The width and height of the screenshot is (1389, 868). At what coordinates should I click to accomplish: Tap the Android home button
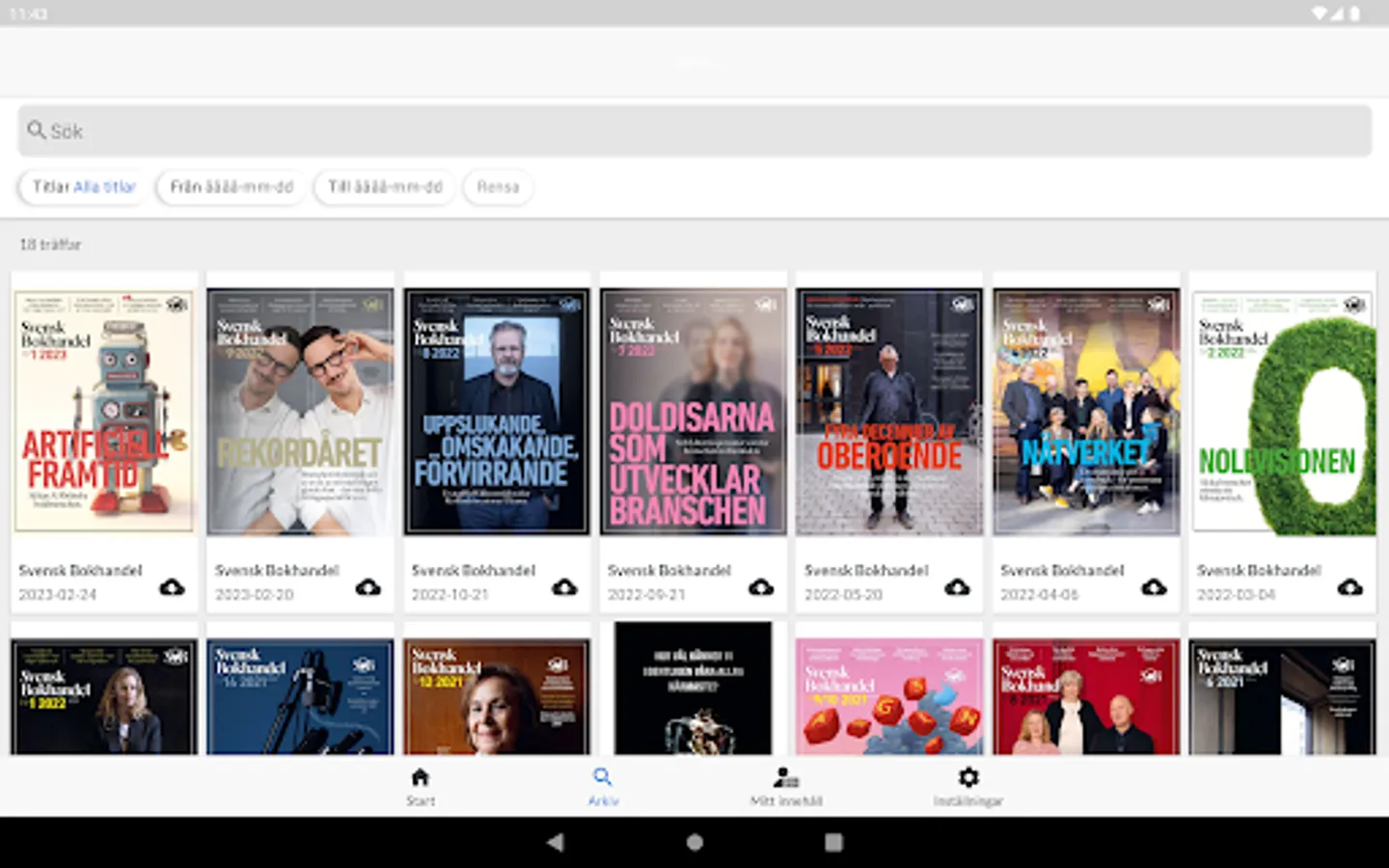click(x=694, y=842)
